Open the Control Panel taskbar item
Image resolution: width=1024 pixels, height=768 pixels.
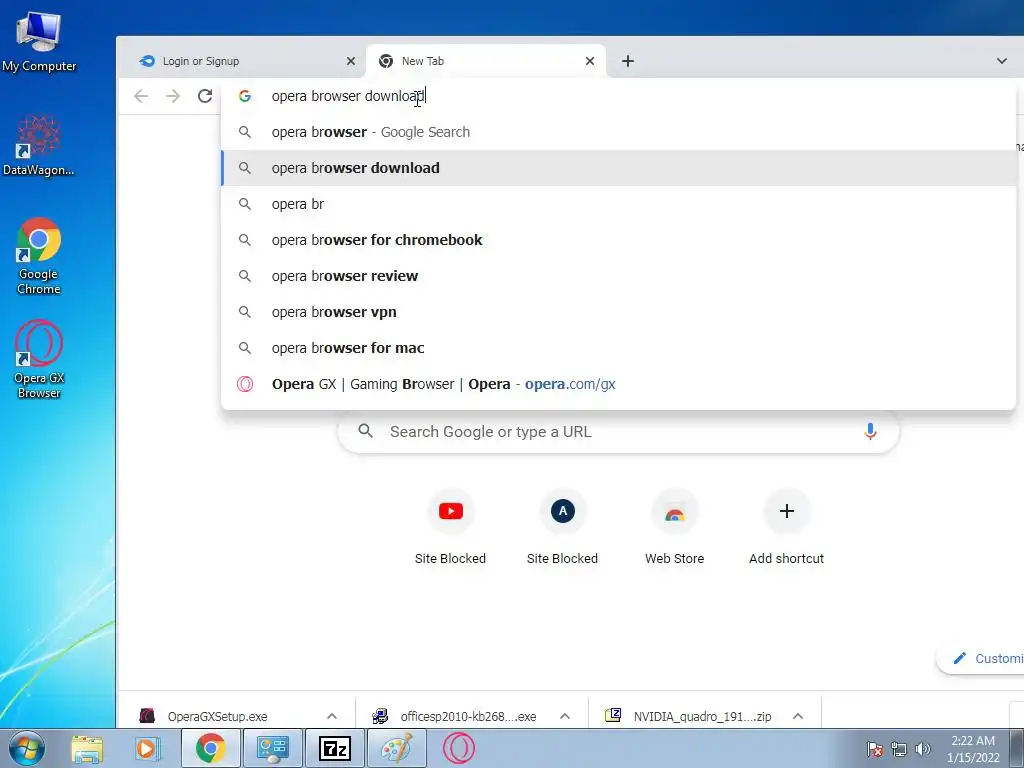[272, 748]
